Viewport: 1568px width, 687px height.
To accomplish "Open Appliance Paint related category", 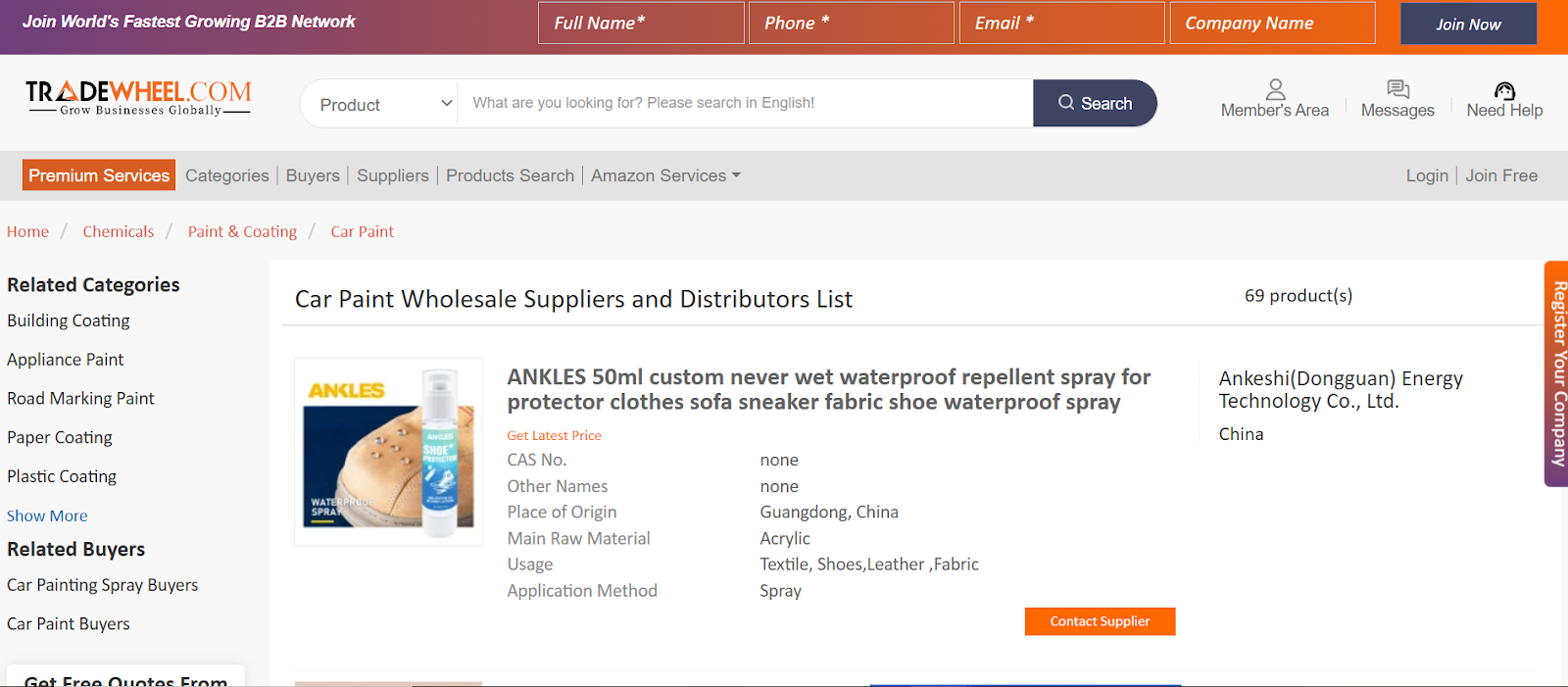I will coord(66,360).
